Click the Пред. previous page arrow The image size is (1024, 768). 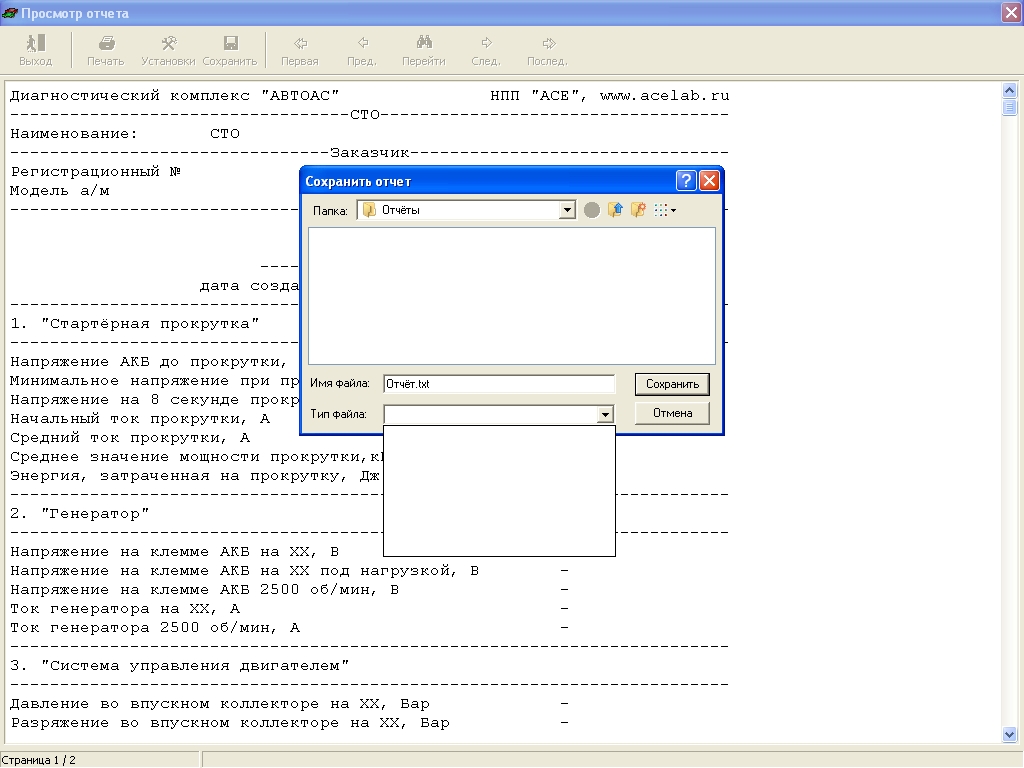pos(362,49)
